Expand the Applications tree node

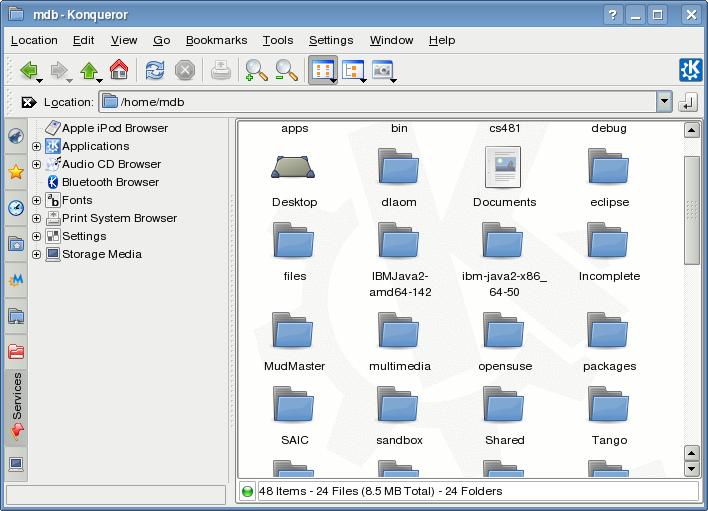(x=37, y=146)
